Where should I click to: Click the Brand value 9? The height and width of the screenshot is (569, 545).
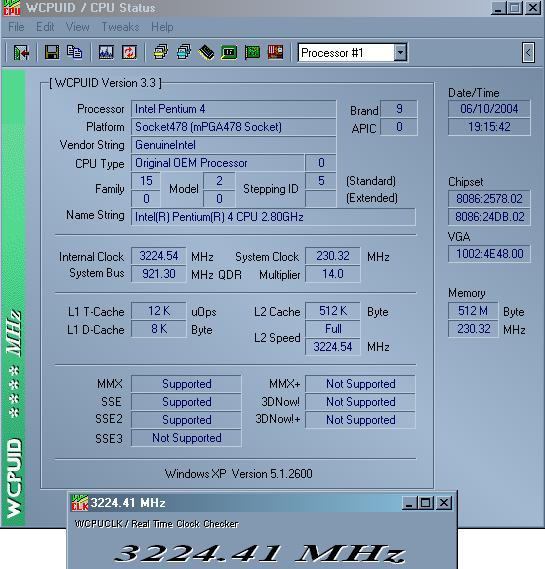(399, 109)
